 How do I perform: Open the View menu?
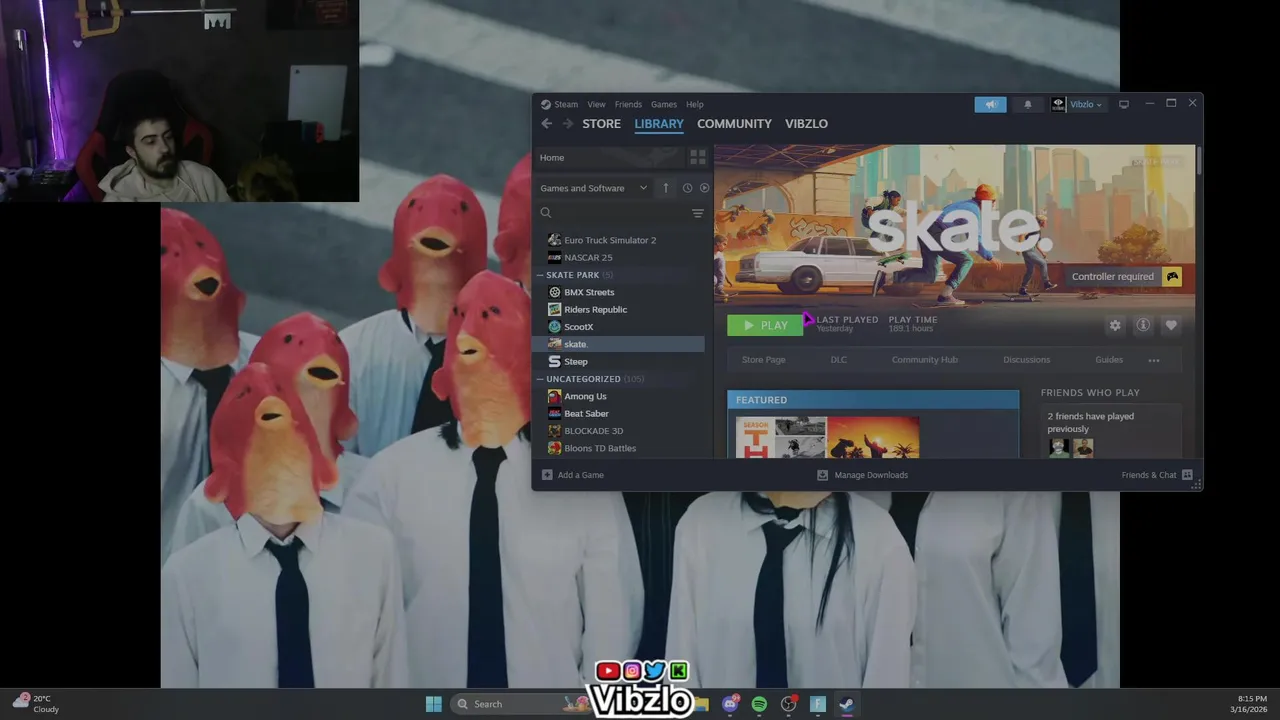pos(596,104)
